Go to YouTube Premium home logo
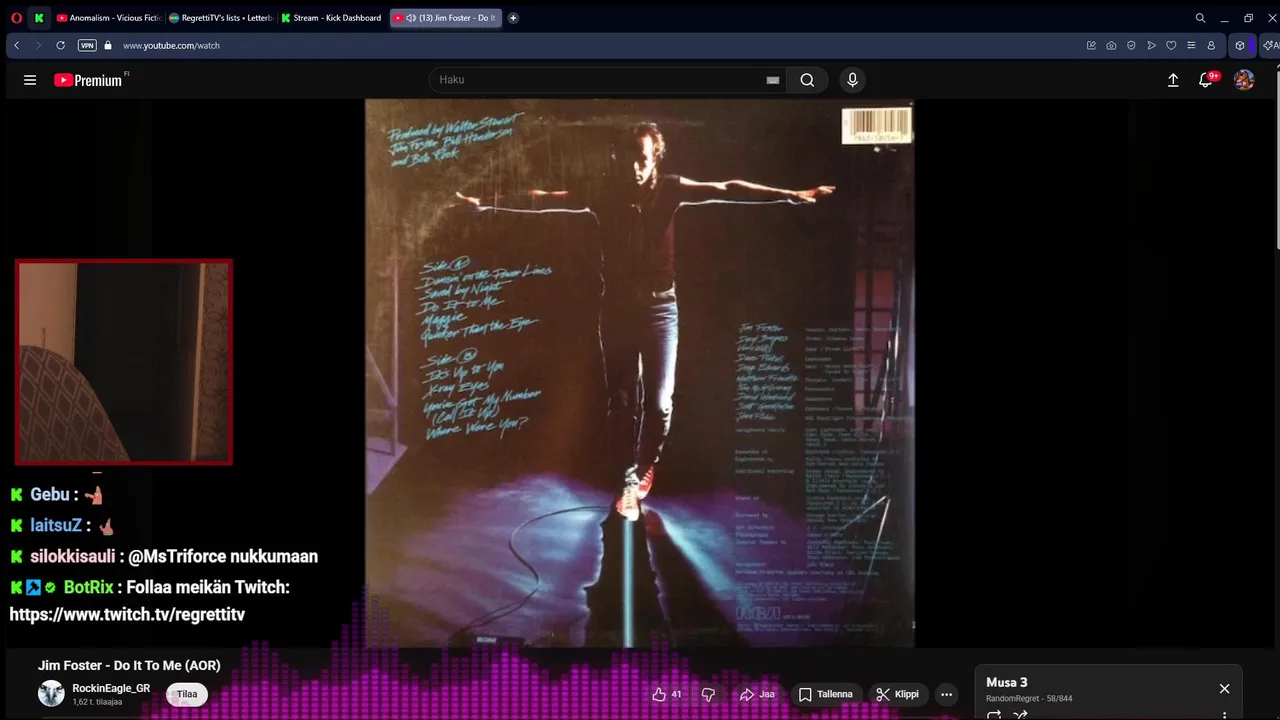 point(88,80)
